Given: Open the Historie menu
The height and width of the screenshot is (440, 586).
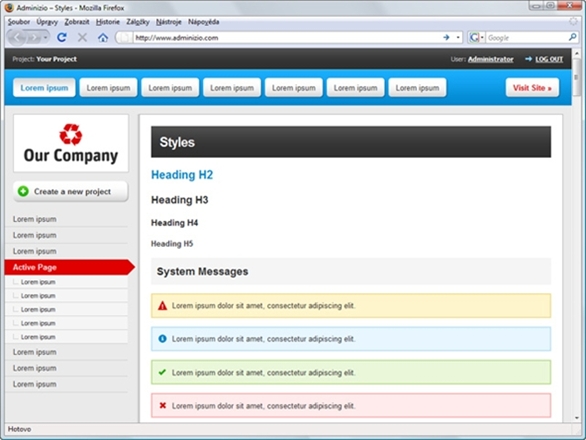Looking at the screenshot, I should tap(108, 22).
